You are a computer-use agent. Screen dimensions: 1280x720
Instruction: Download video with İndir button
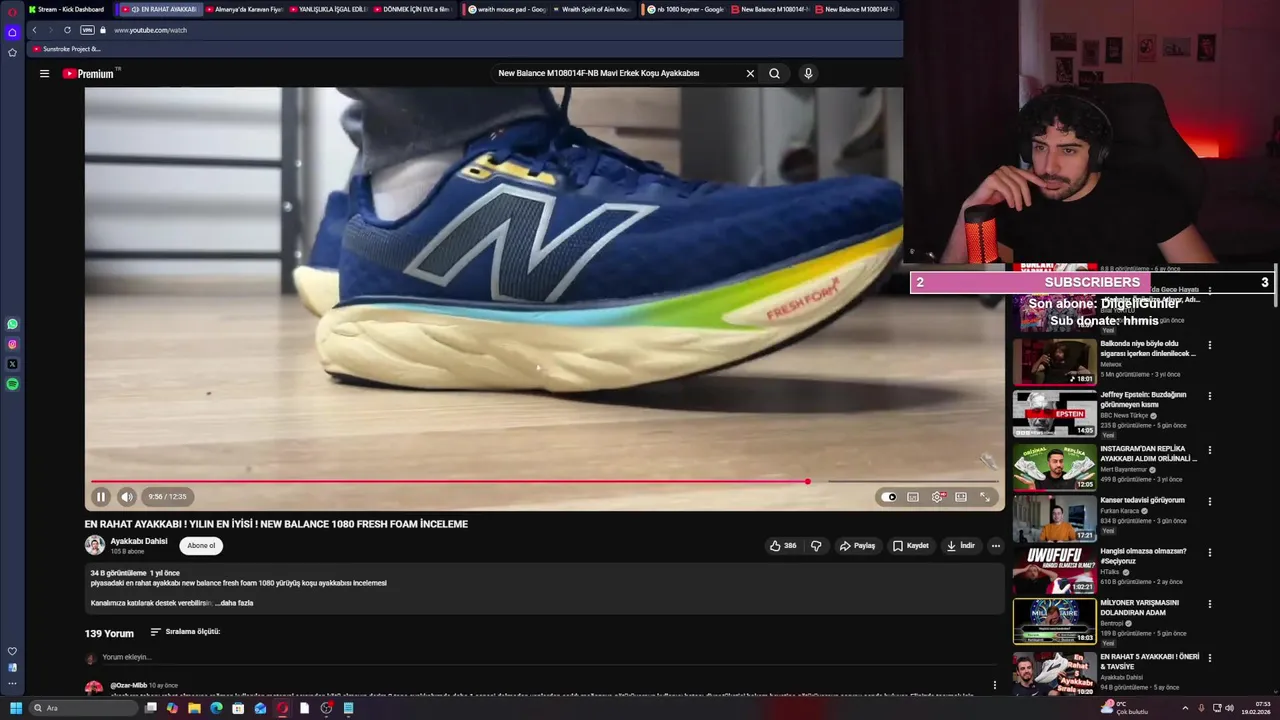click(x=960, y=546)
